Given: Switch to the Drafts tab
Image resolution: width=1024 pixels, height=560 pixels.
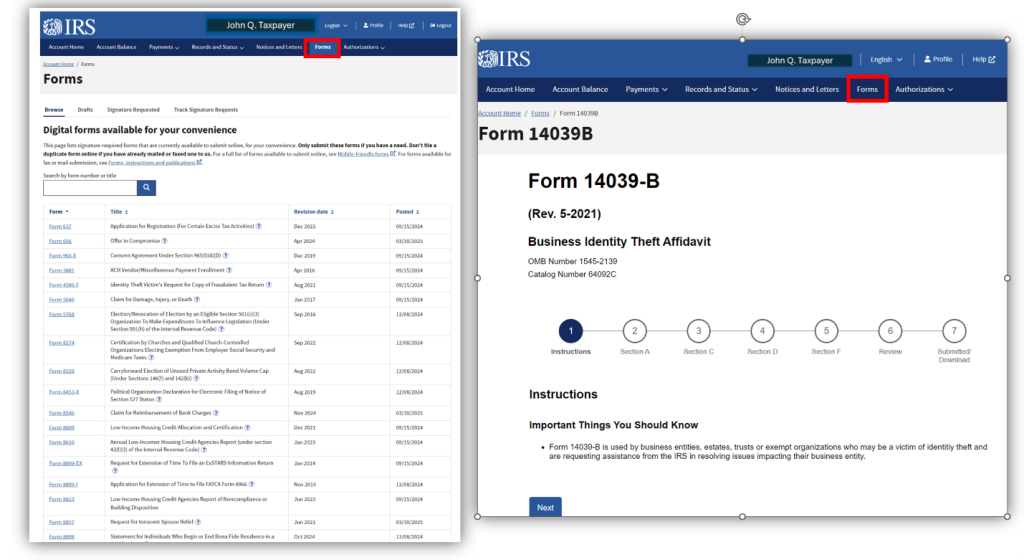Looking at the screenshot, I should [85, 110].
